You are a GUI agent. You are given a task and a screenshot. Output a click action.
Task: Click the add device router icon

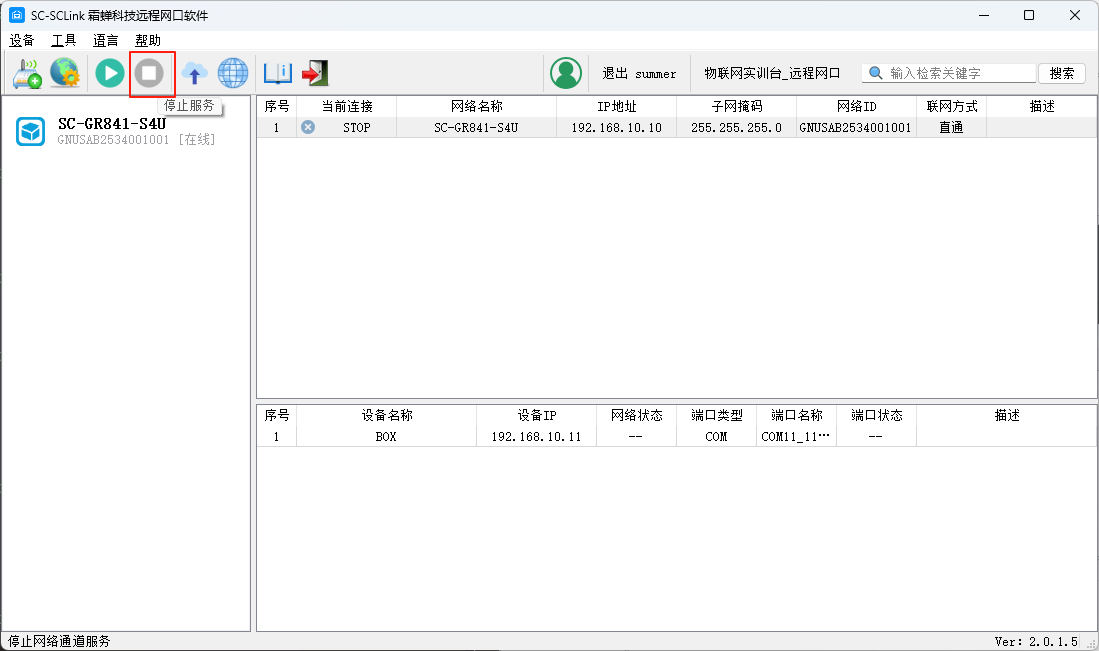(26, 73)
